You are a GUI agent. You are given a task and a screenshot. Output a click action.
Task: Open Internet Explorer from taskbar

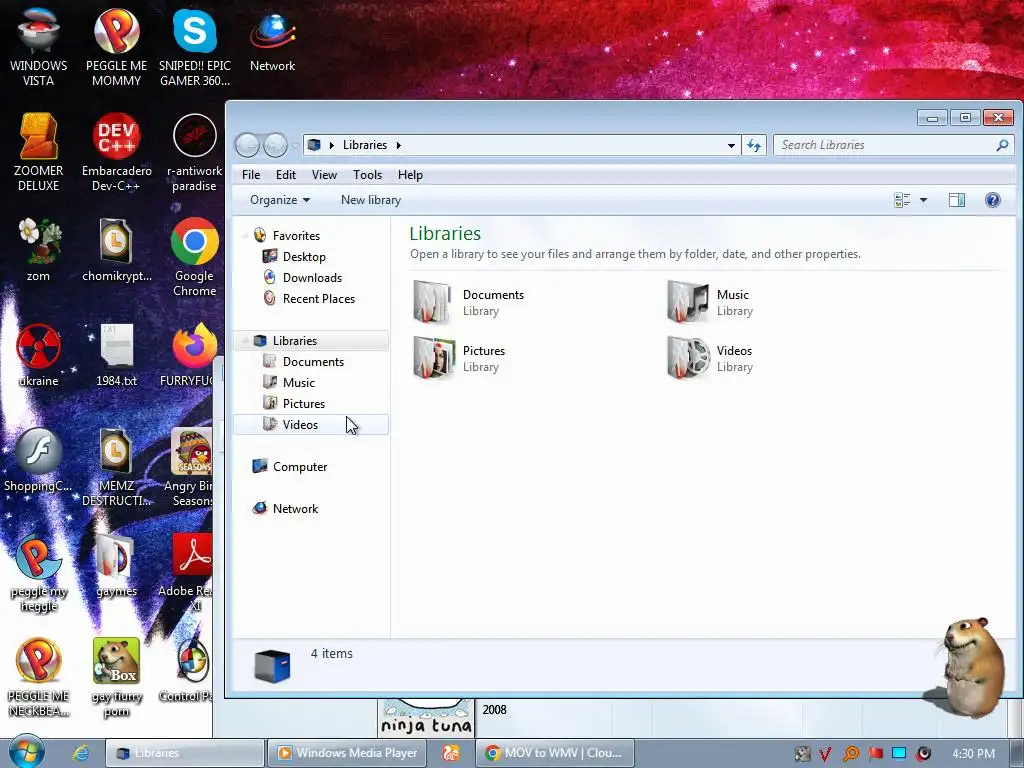pos(81,753)
